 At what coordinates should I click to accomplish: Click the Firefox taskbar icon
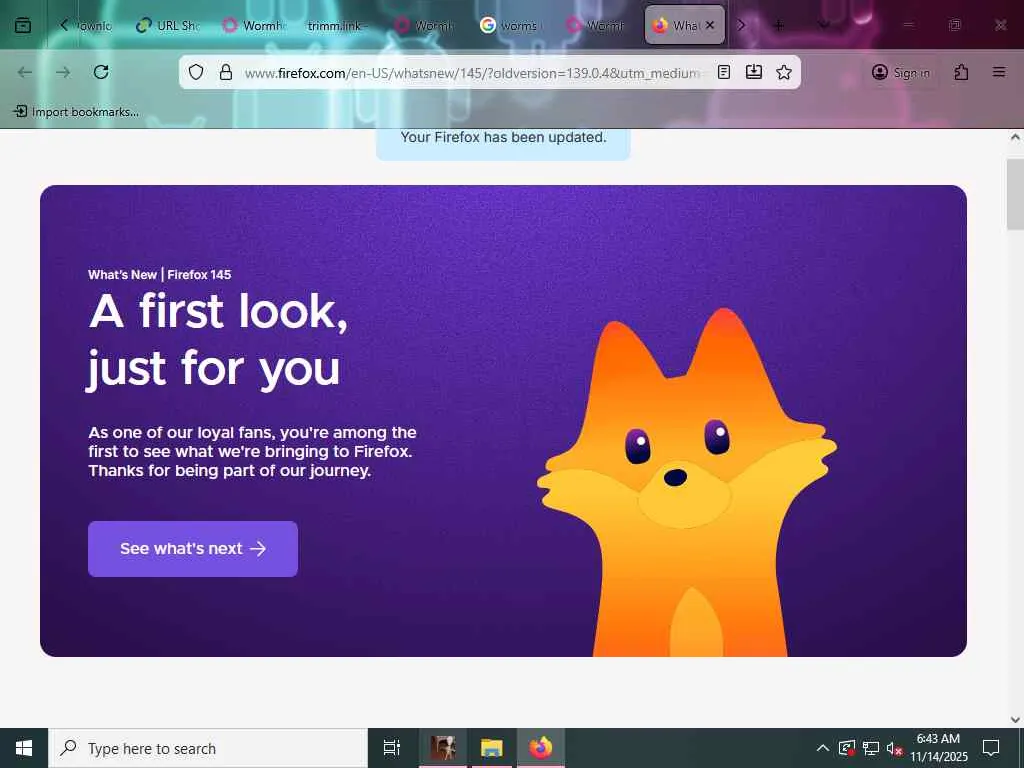[541, 748]
